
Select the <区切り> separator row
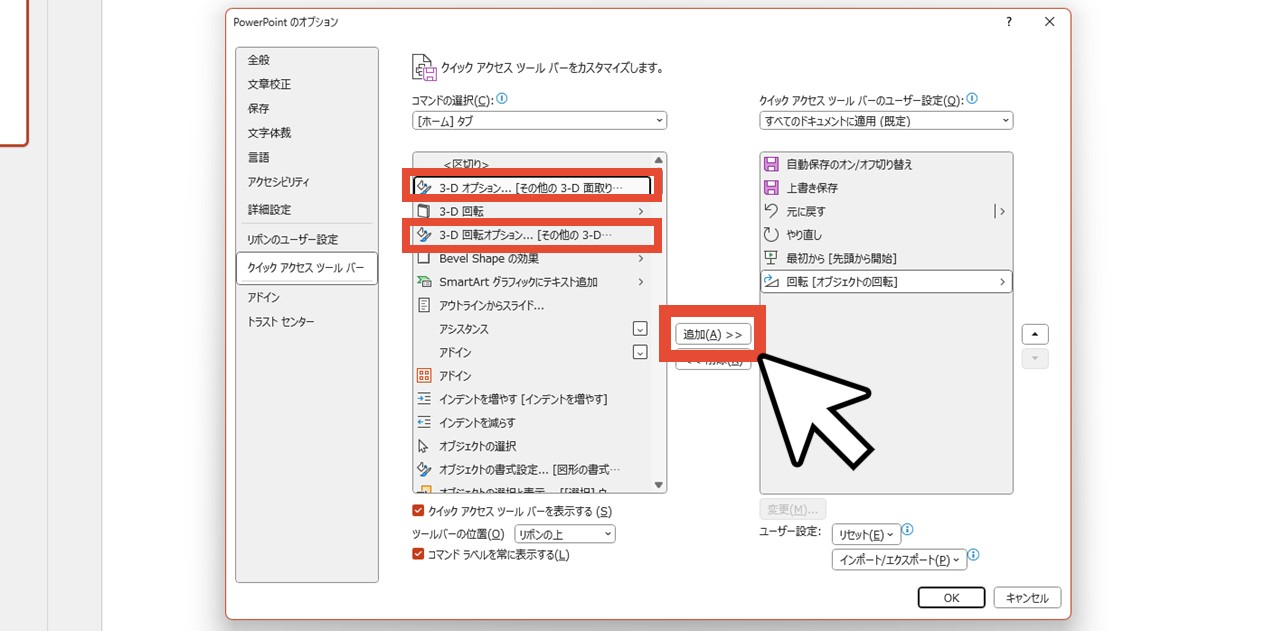[531, 164]
